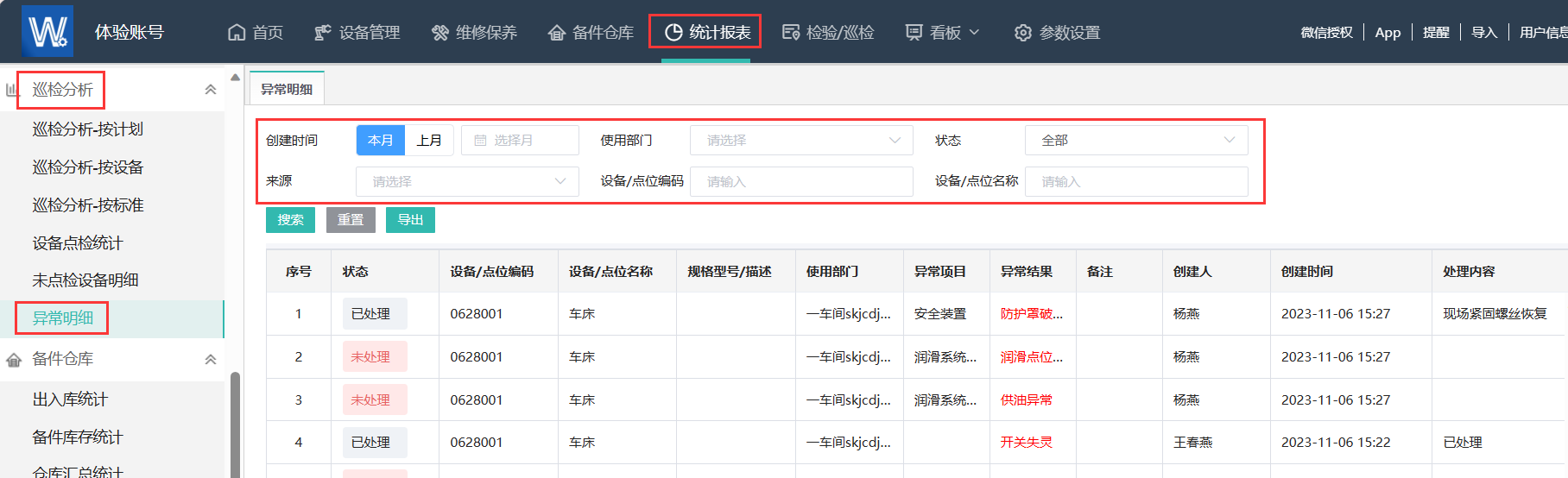This screenshot has width=1568, height=478.
Task: Click 未处理 status in row 3
Action: coord(375,400)
